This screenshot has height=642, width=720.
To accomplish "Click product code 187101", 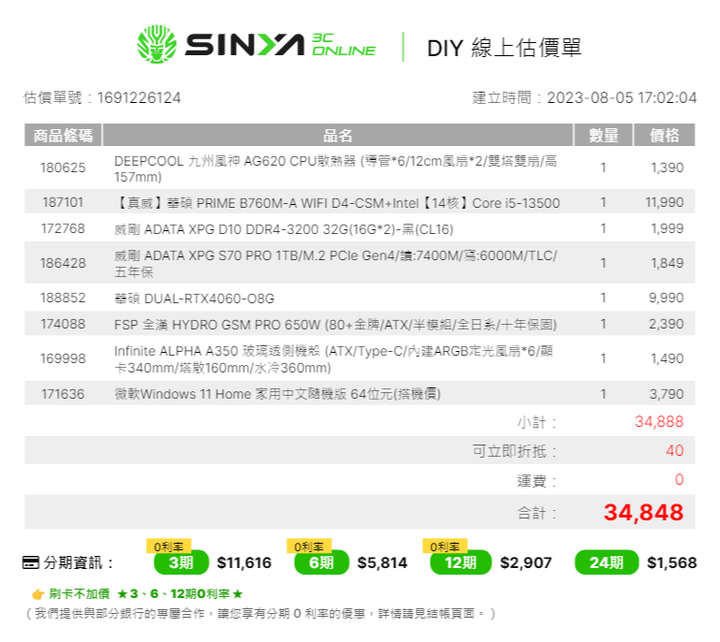I will point(63,203).
